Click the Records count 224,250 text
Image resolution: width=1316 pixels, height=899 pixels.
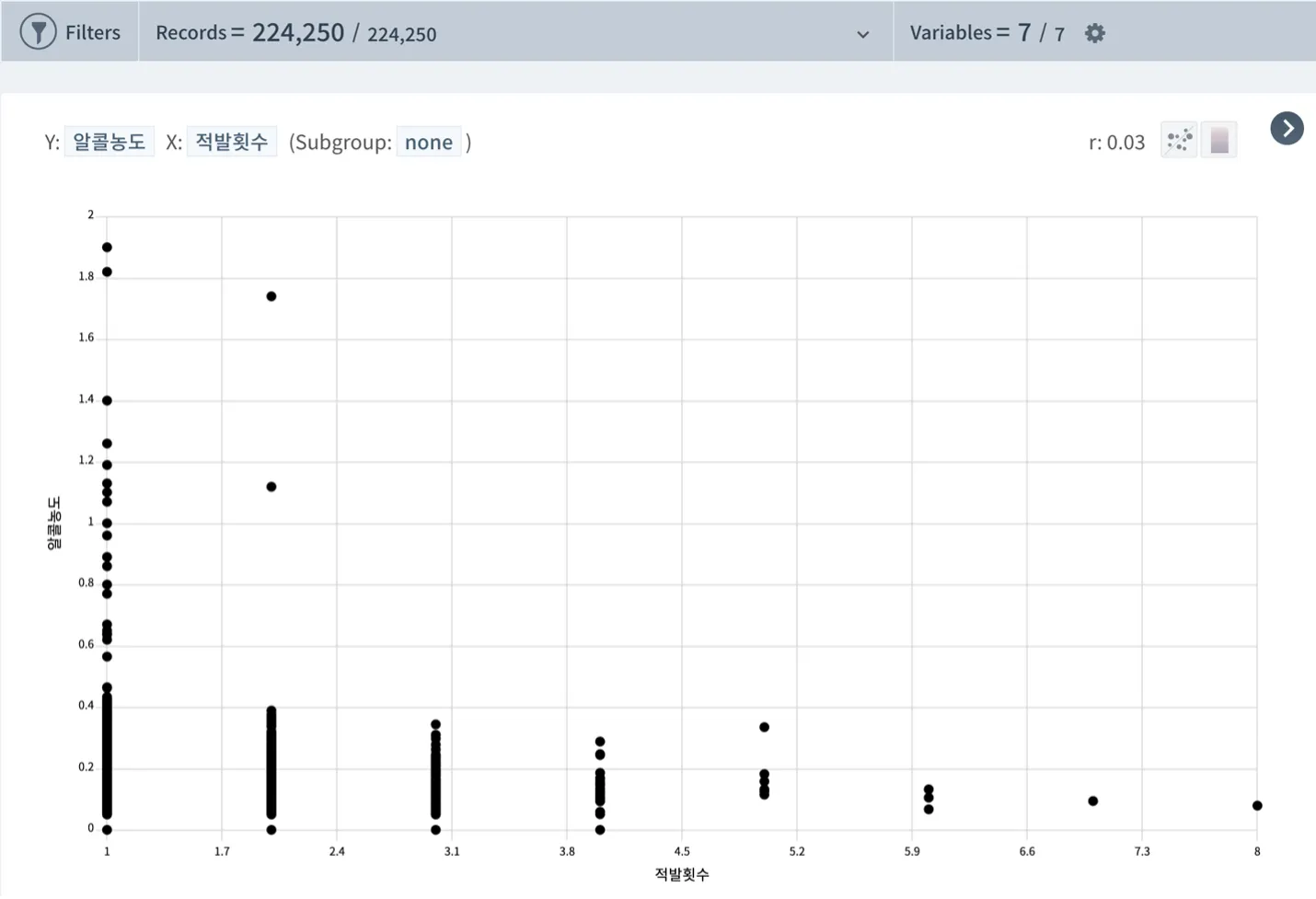point(296,32)
